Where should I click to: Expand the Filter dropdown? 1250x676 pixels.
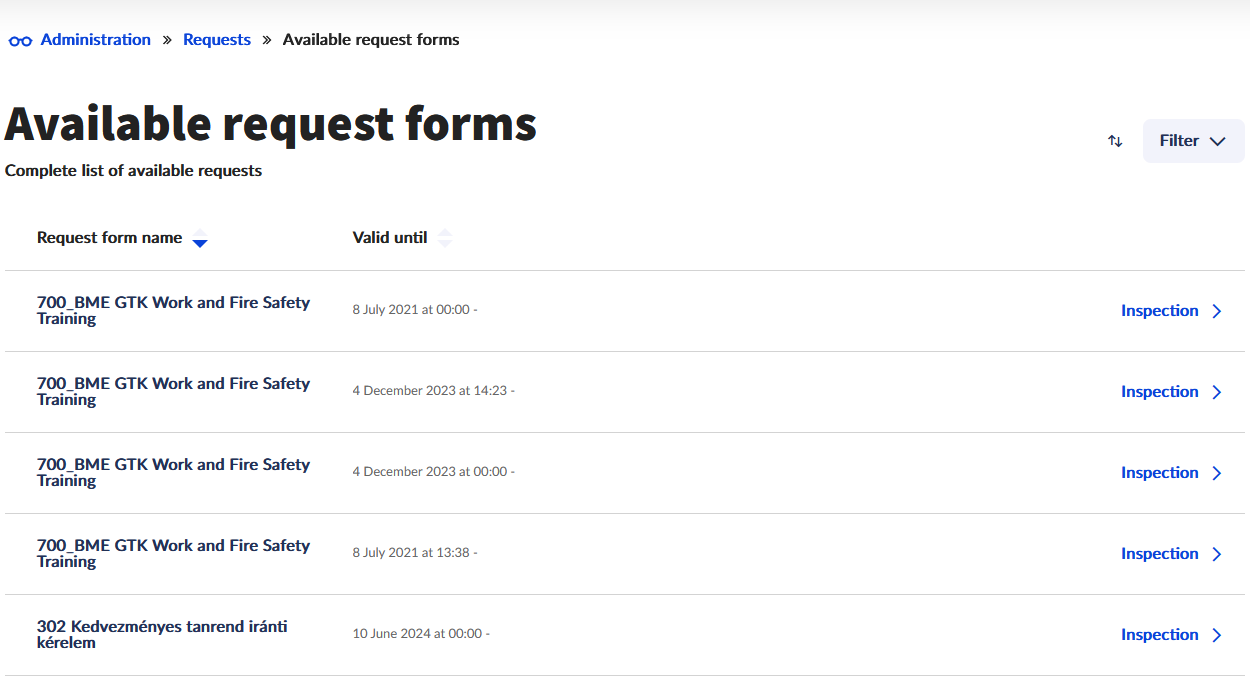tap(1193, 141)
